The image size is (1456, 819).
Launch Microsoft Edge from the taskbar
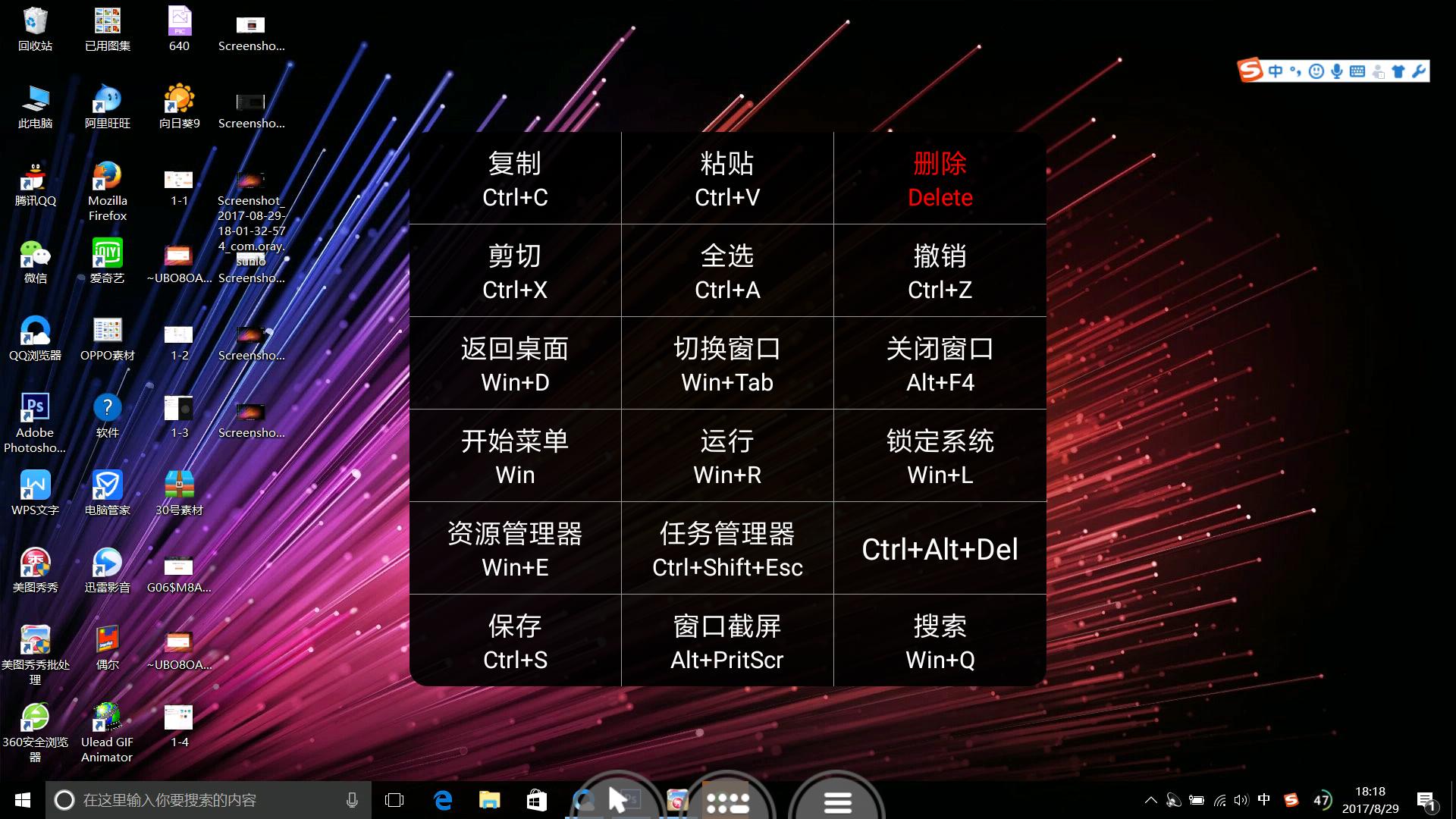click(x=442, y=799)
